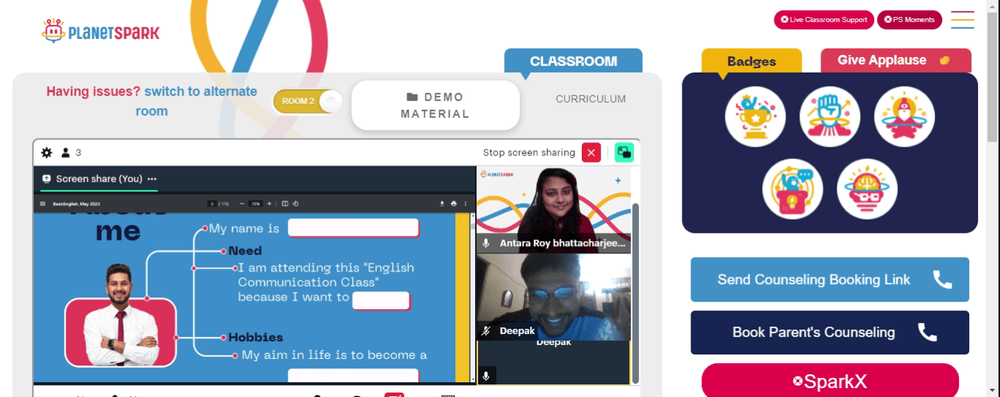Select the CLASSROOM tab
The image size is (1000, 397).
[x=573, y=61]
